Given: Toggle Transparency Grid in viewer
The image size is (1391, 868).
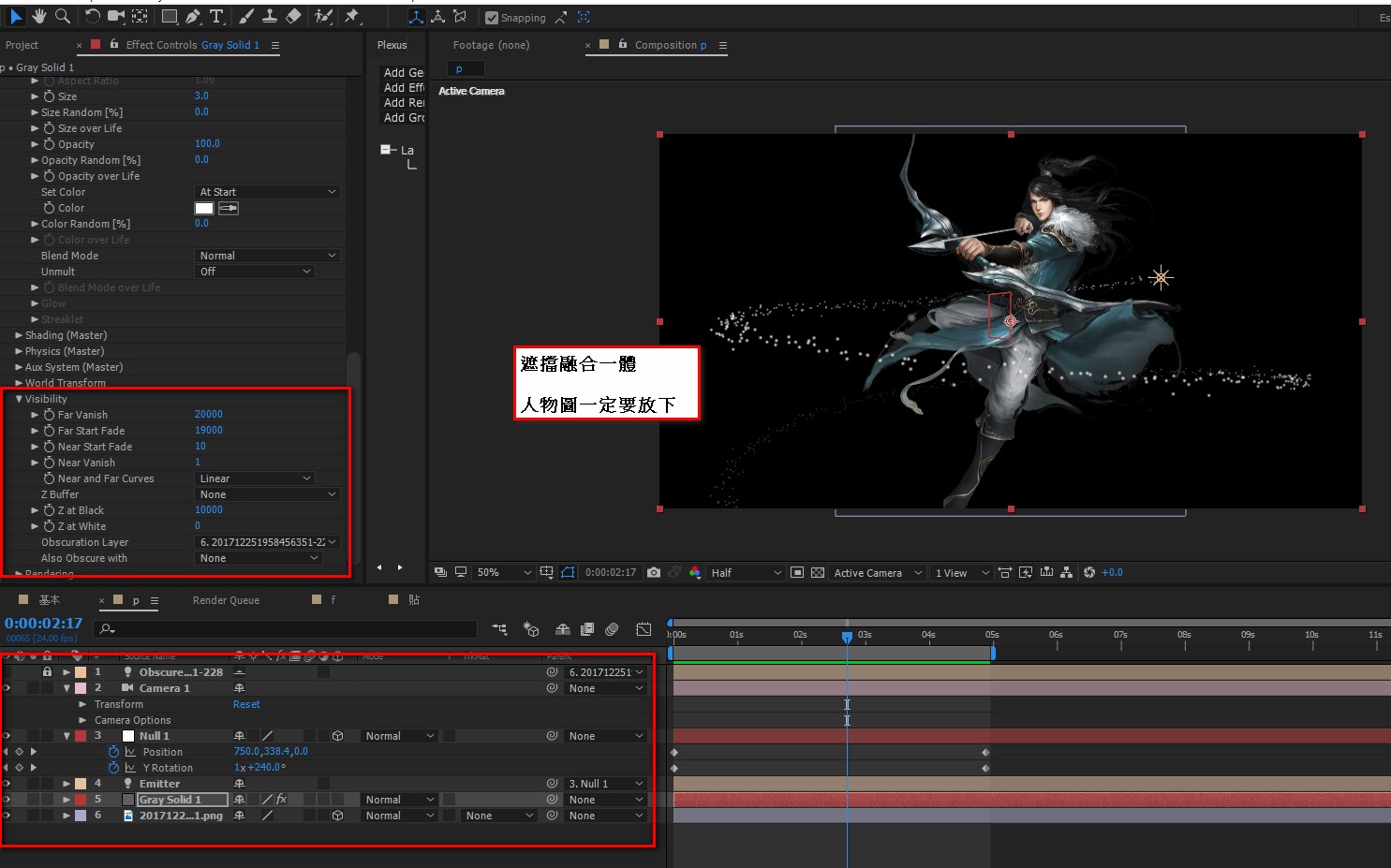Looking at the screenshot, I should (x=818, y=572).
